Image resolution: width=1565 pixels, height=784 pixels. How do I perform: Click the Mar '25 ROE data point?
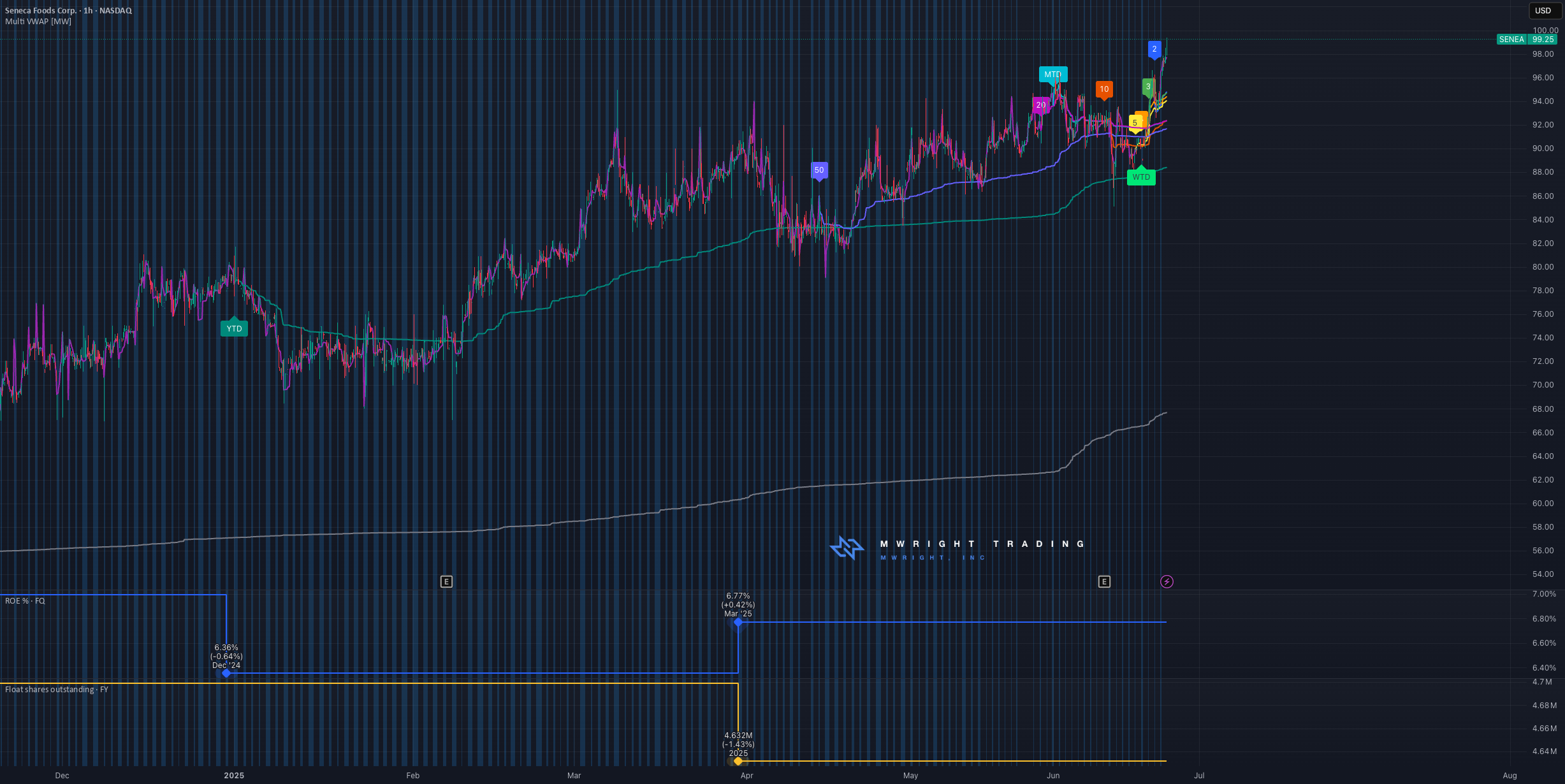click(x=738, y=622)
